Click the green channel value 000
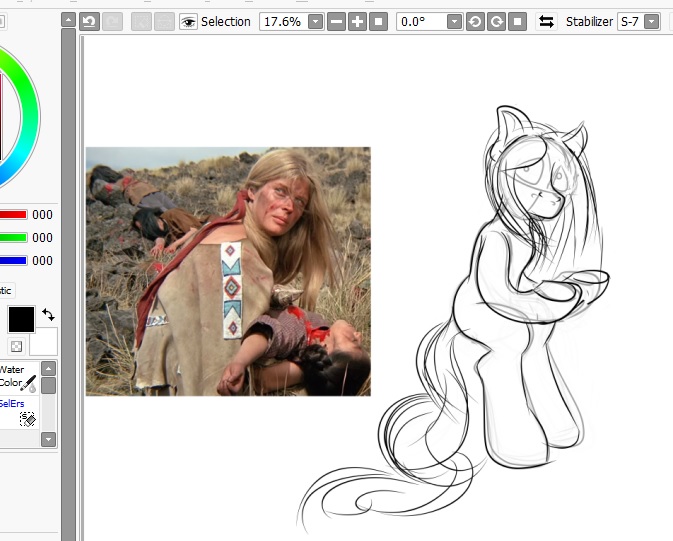The height and width of the screenshot is (541, 673). tap(42, 237)
